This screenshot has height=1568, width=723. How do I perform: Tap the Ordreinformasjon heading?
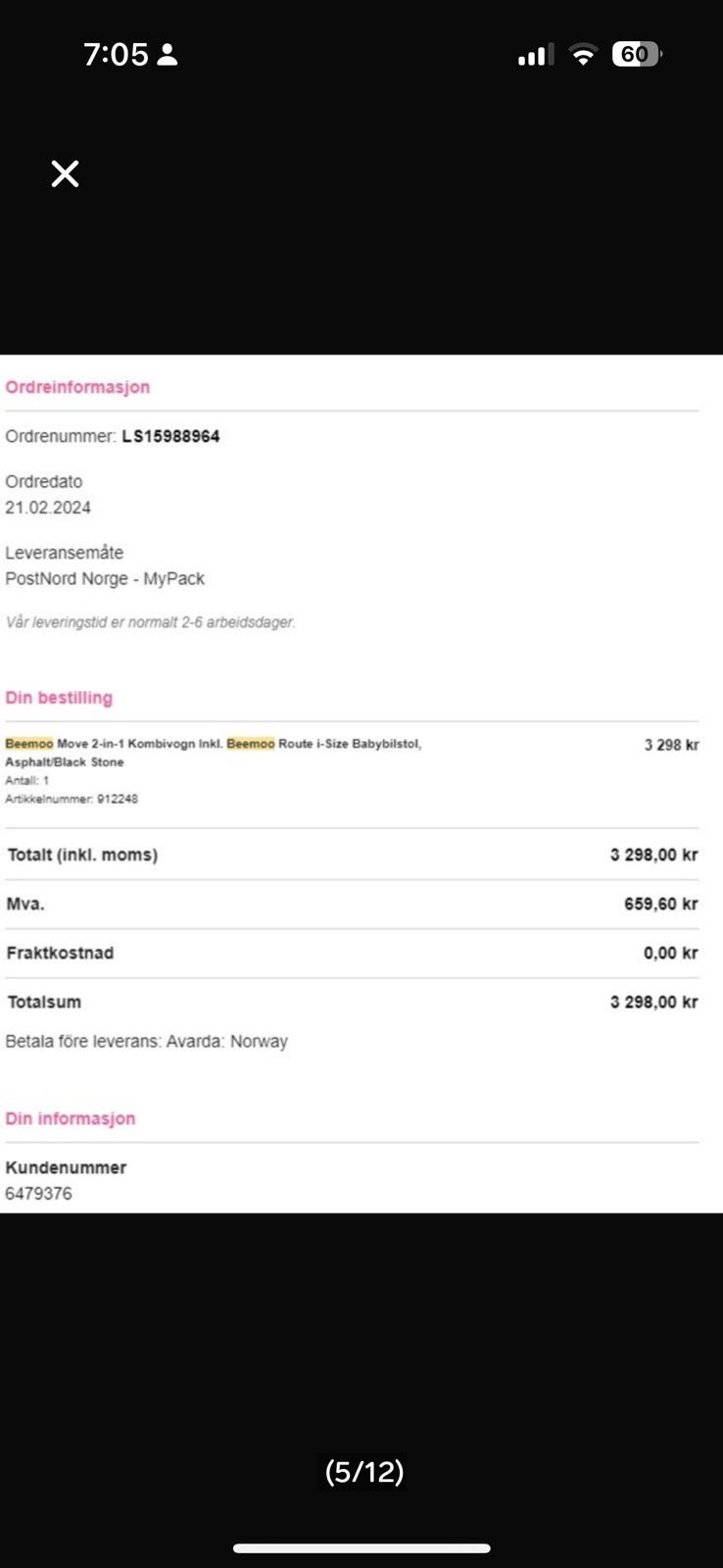pyautogui.click(x=77, y=387)
